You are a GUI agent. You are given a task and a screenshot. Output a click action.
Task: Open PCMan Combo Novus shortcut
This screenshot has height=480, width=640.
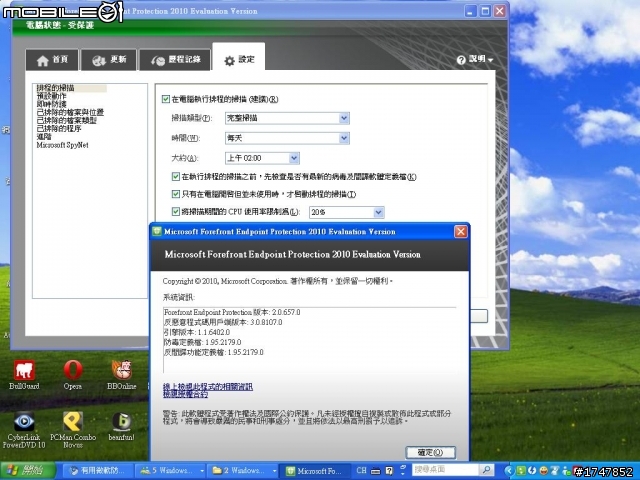(73, 430)
